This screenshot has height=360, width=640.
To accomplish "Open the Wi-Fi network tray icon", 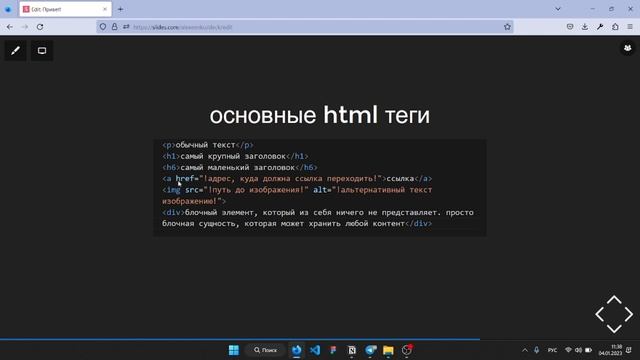I will click(x=568, y=350).
